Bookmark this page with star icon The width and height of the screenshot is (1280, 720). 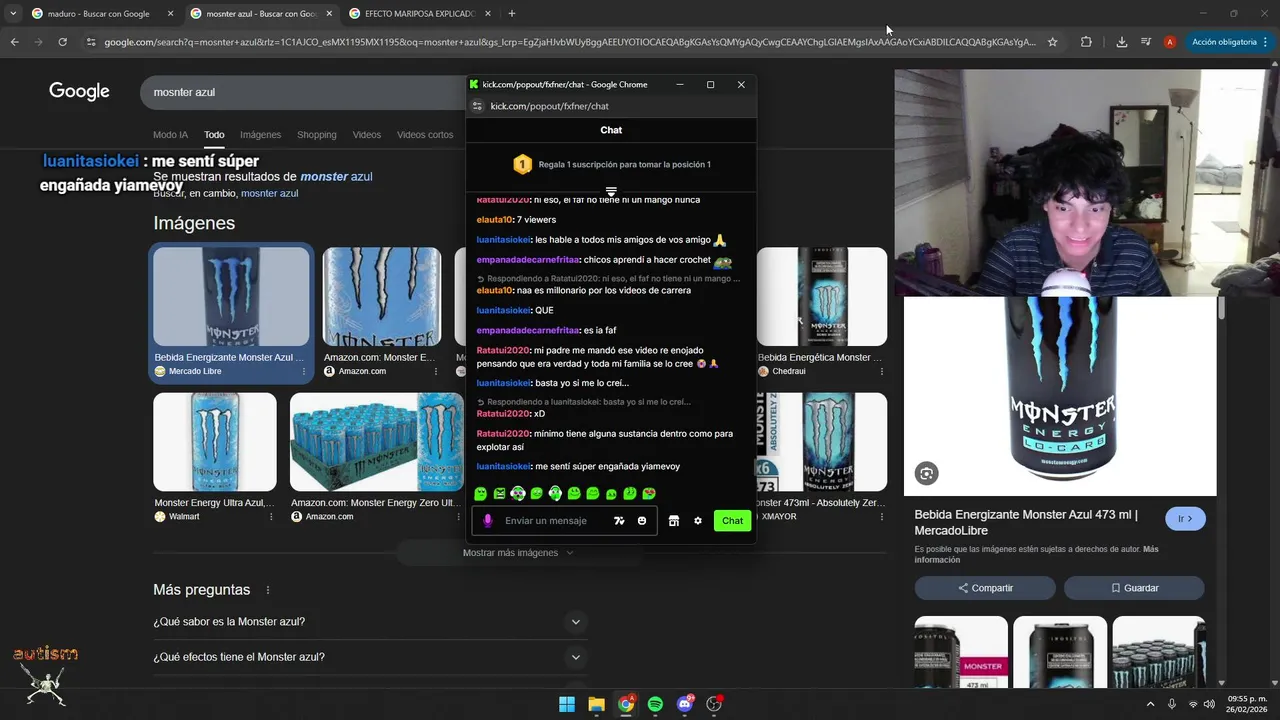(1052, 42)
